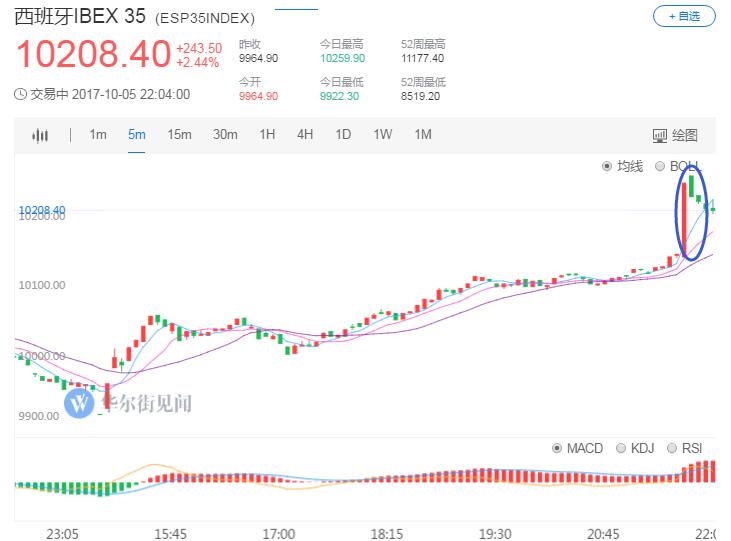Click the 华尔街见闻 watermark logo

pos(80,403)
